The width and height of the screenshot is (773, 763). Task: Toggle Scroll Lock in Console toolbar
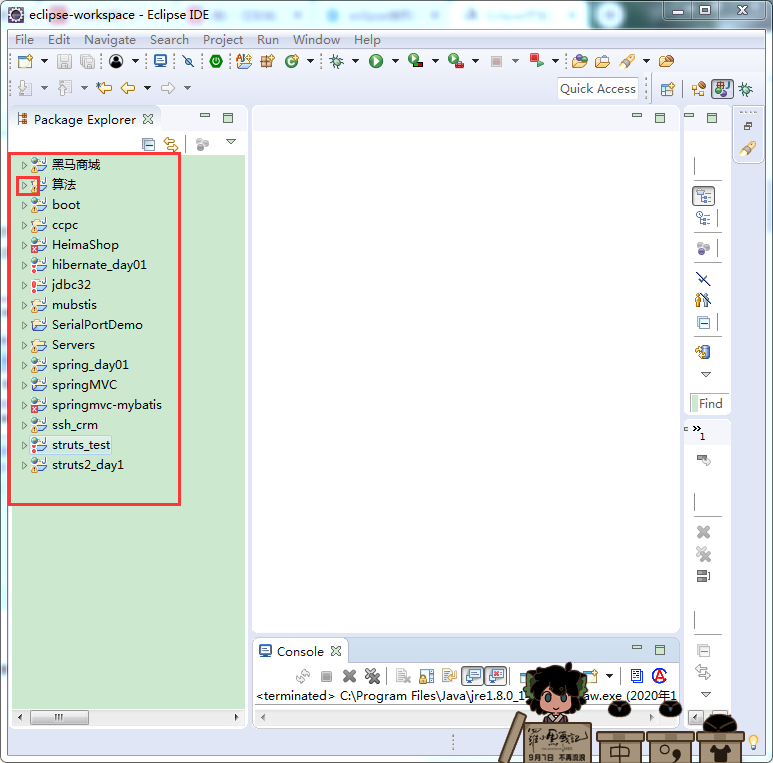(x=426, y=676)
